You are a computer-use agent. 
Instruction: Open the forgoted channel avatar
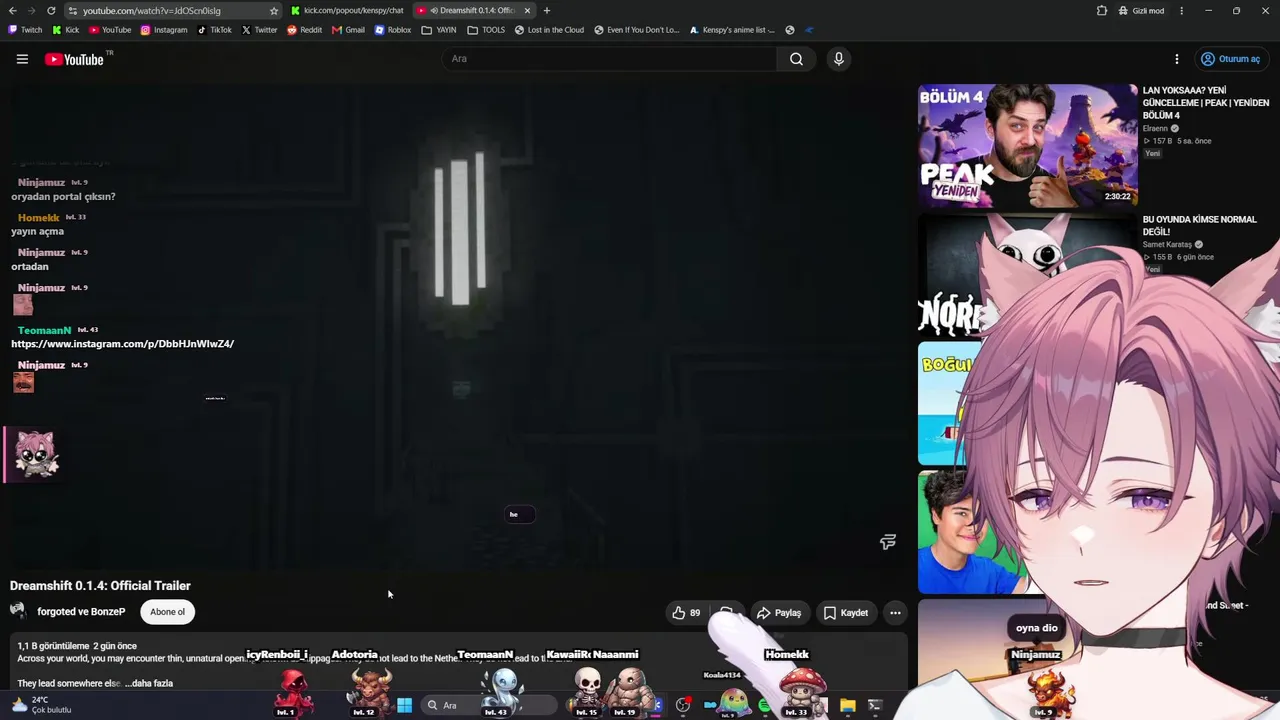18,611
